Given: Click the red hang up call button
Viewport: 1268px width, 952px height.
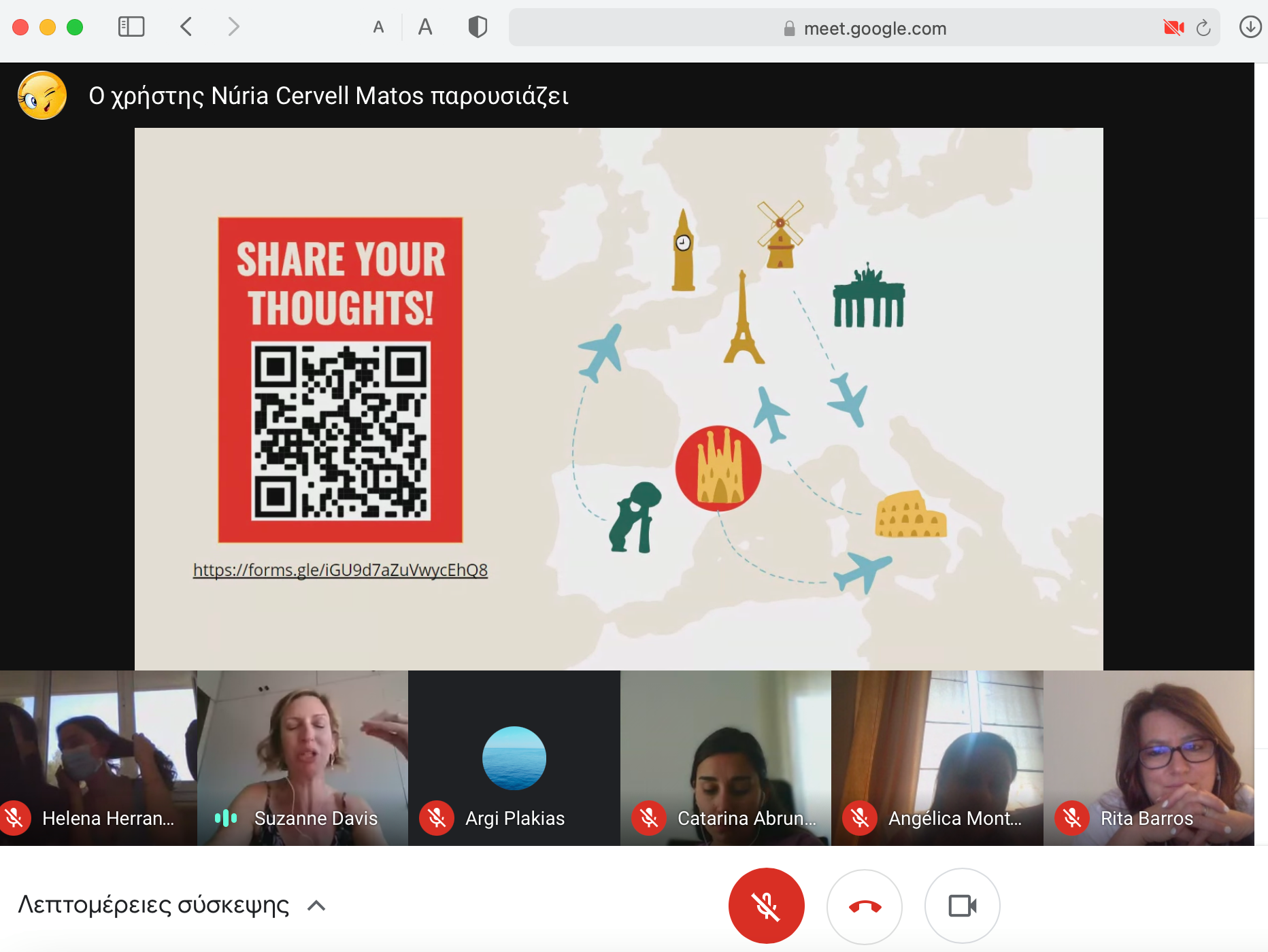Looking at the screenshot, I should [864, 906].
